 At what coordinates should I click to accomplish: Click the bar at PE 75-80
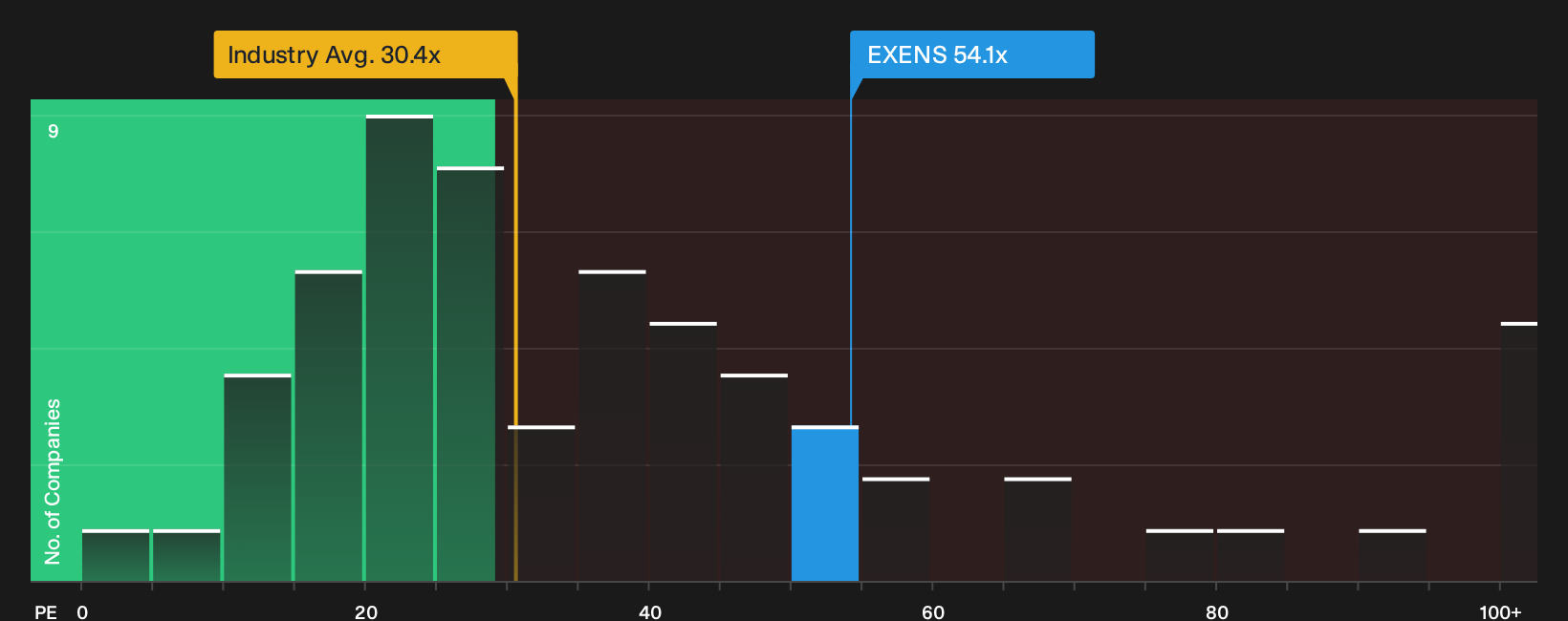(1180, 555)
